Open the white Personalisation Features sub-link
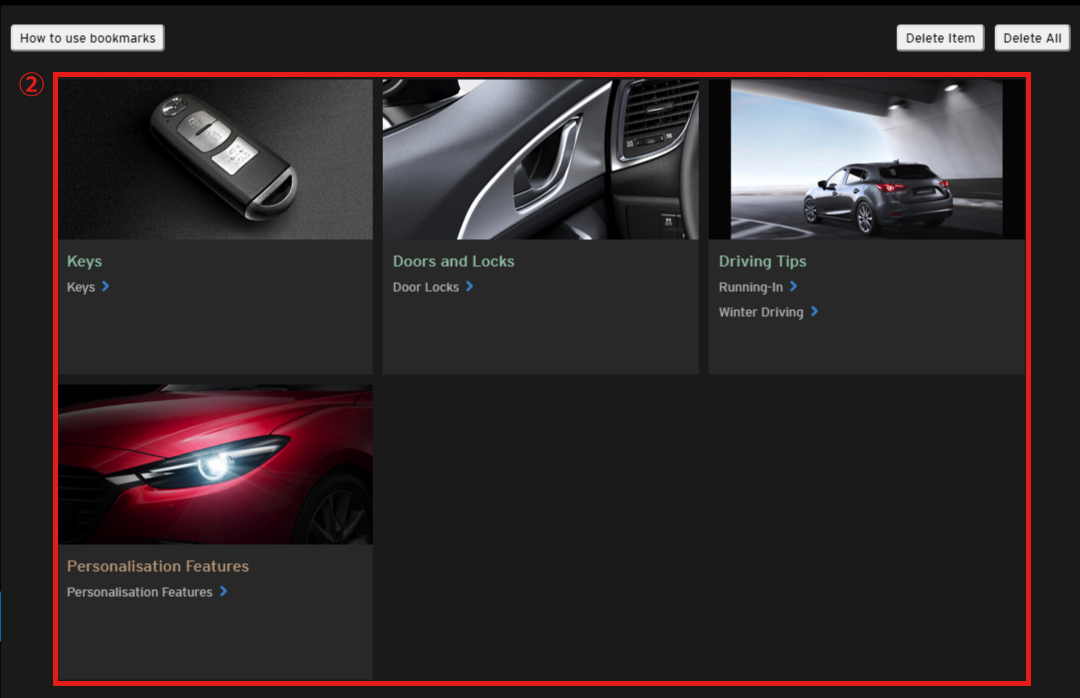The width and height of the screenshot is (1080, 698). pyautogui.click(x=139, y=592)
